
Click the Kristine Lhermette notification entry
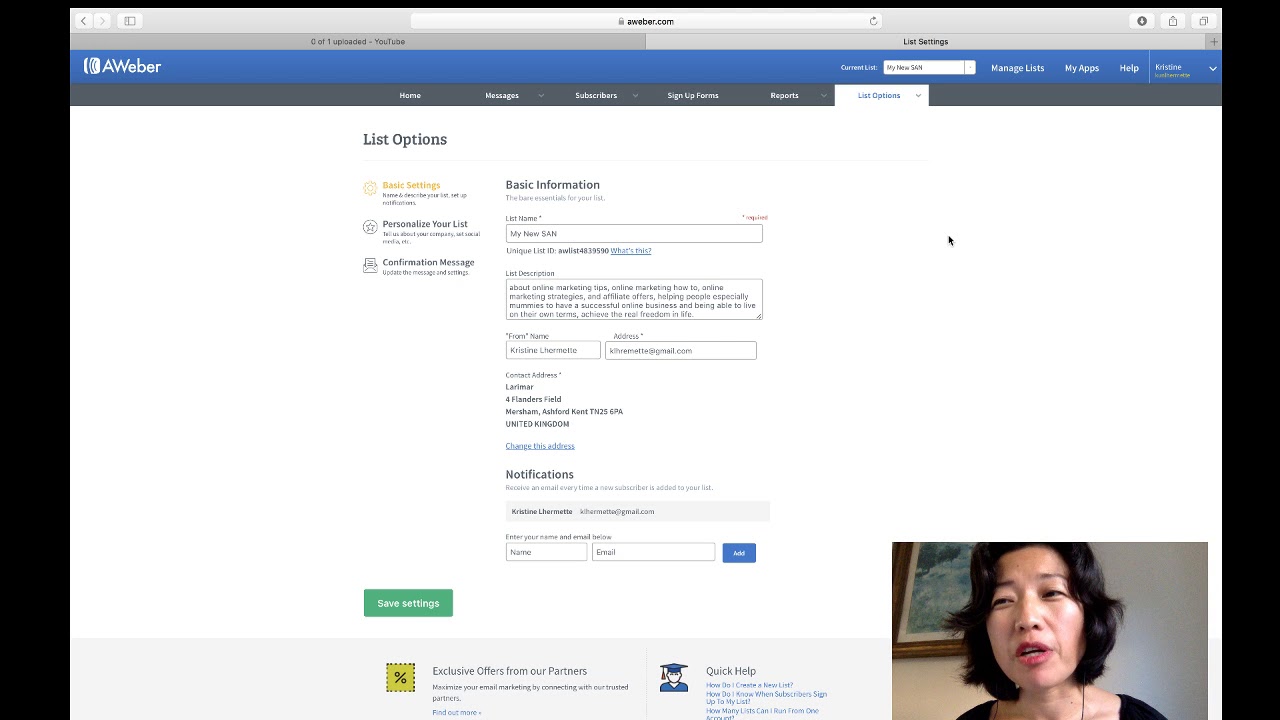(x=638, y=511)
